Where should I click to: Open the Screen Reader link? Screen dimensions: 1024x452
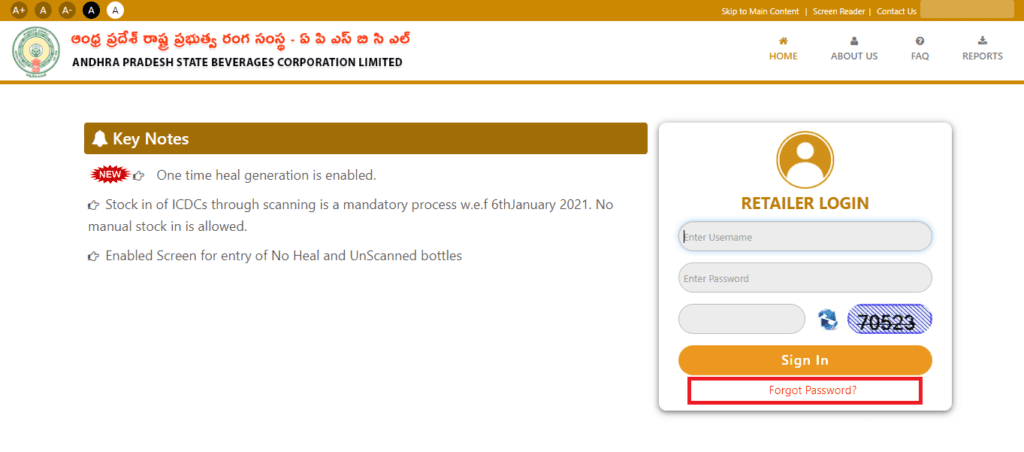pyautogui.click(x=839, y=11)
